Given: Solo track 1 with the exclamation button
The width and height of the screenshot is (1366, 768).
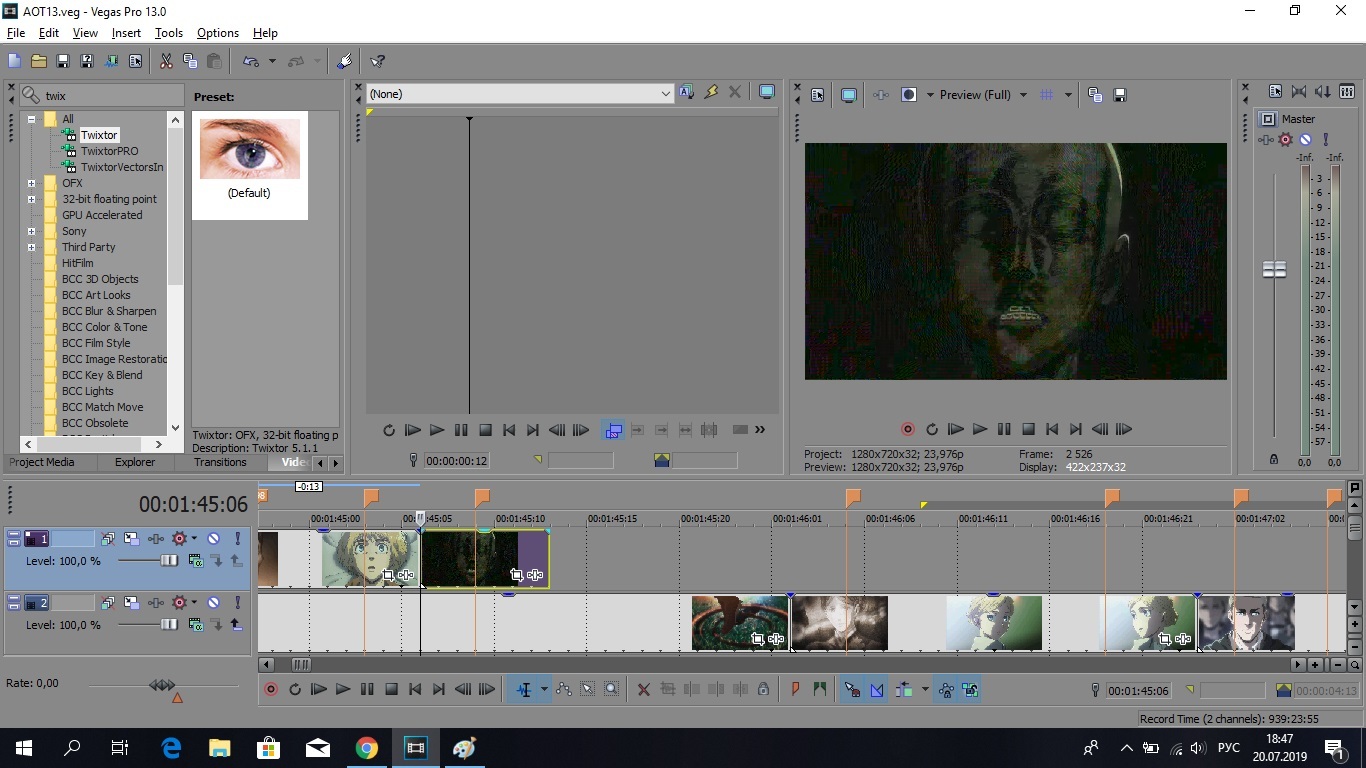Looking at the screenshot, I should 237,539.
